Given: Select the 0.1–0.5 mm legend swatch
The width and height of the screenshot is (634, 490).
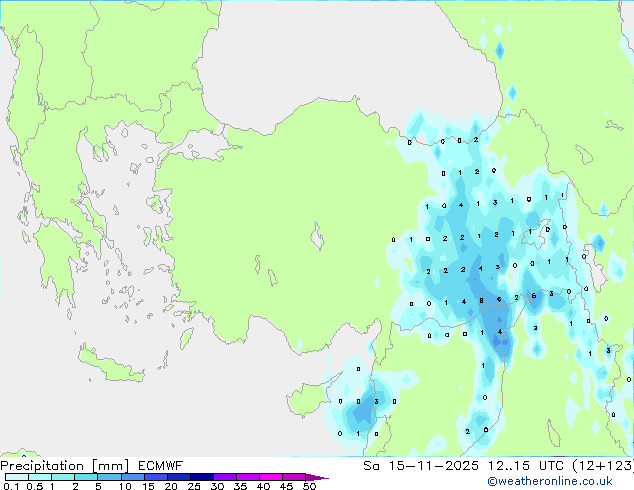Looking at the screenshot, I should click(17, 477).
